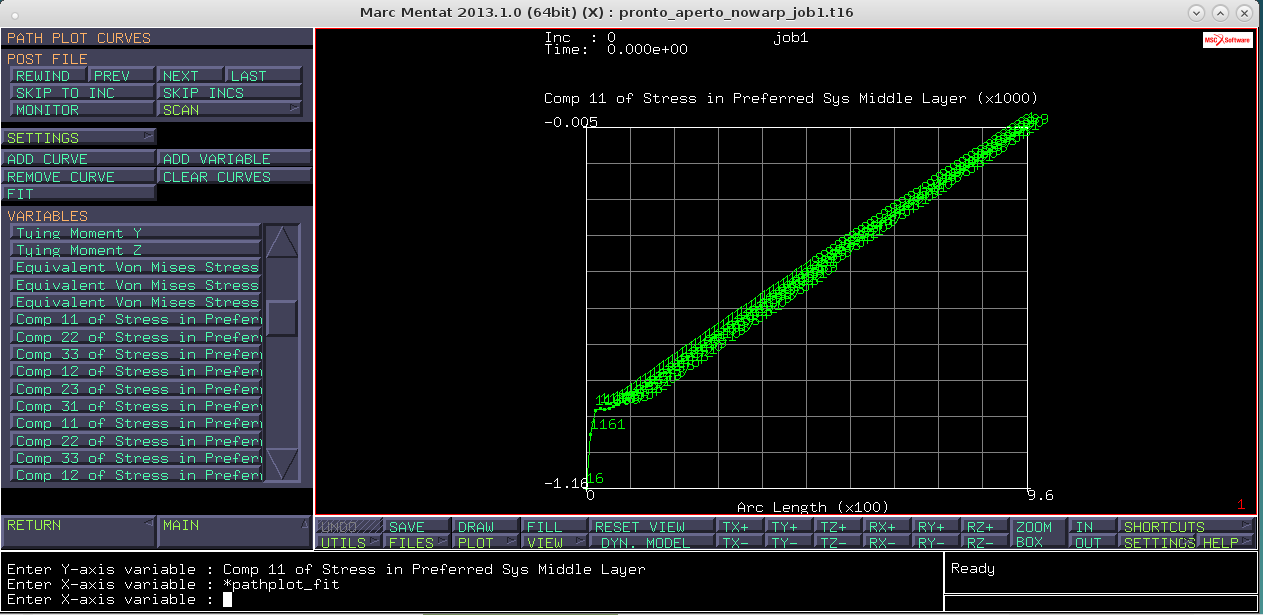The width and height of the screenshot is (1263, 615).
Task: Click the variables list scroll-up arrow
Action: pyautogui.click(x=283, y=242)
